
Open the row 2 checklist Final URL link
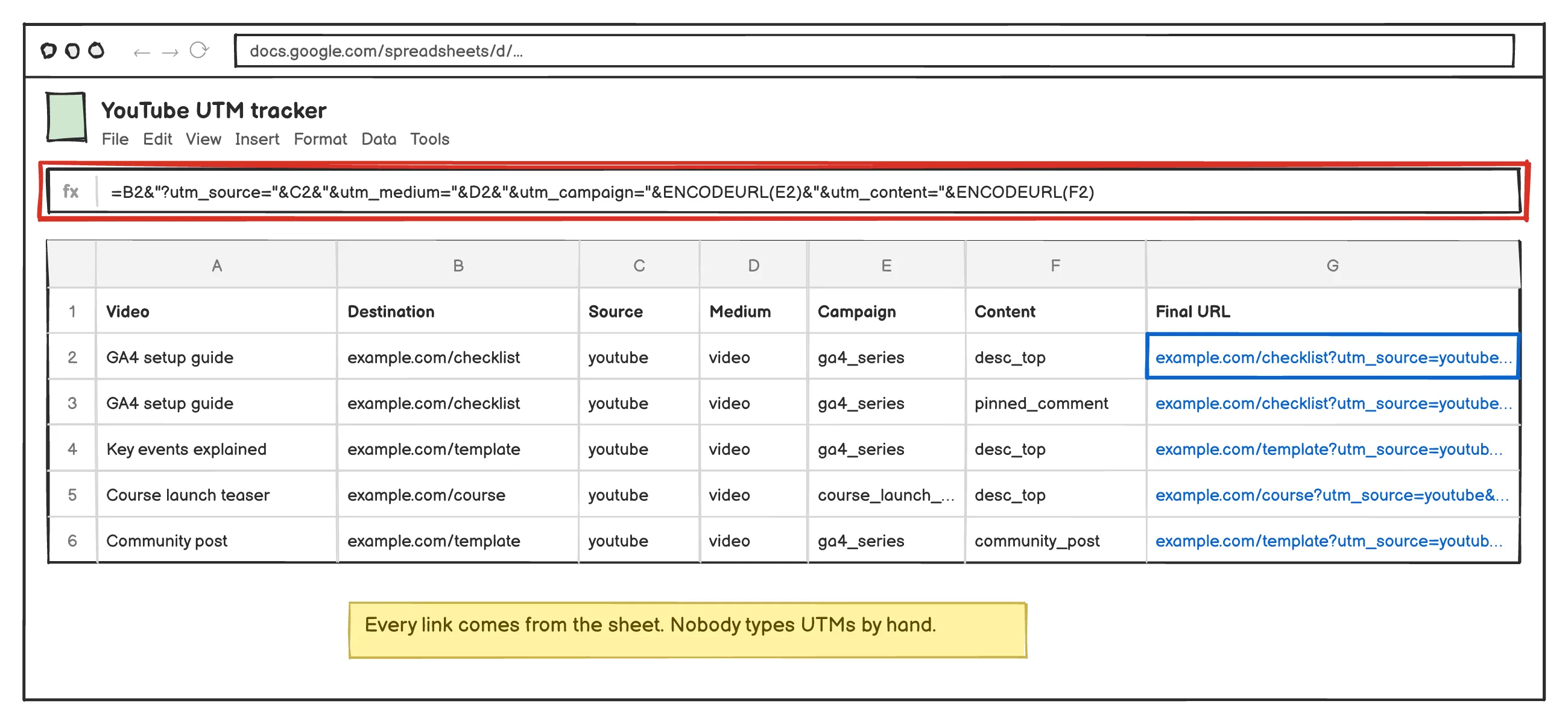1333,357
